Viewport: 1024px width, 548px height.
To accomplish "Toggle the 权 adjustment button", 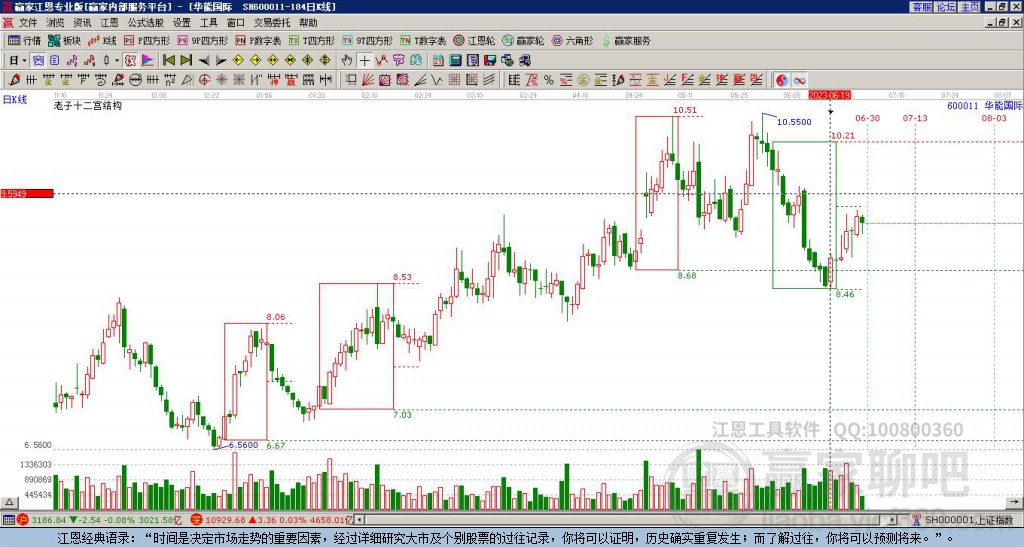I will pyautogui.click(x=130, y=61).
